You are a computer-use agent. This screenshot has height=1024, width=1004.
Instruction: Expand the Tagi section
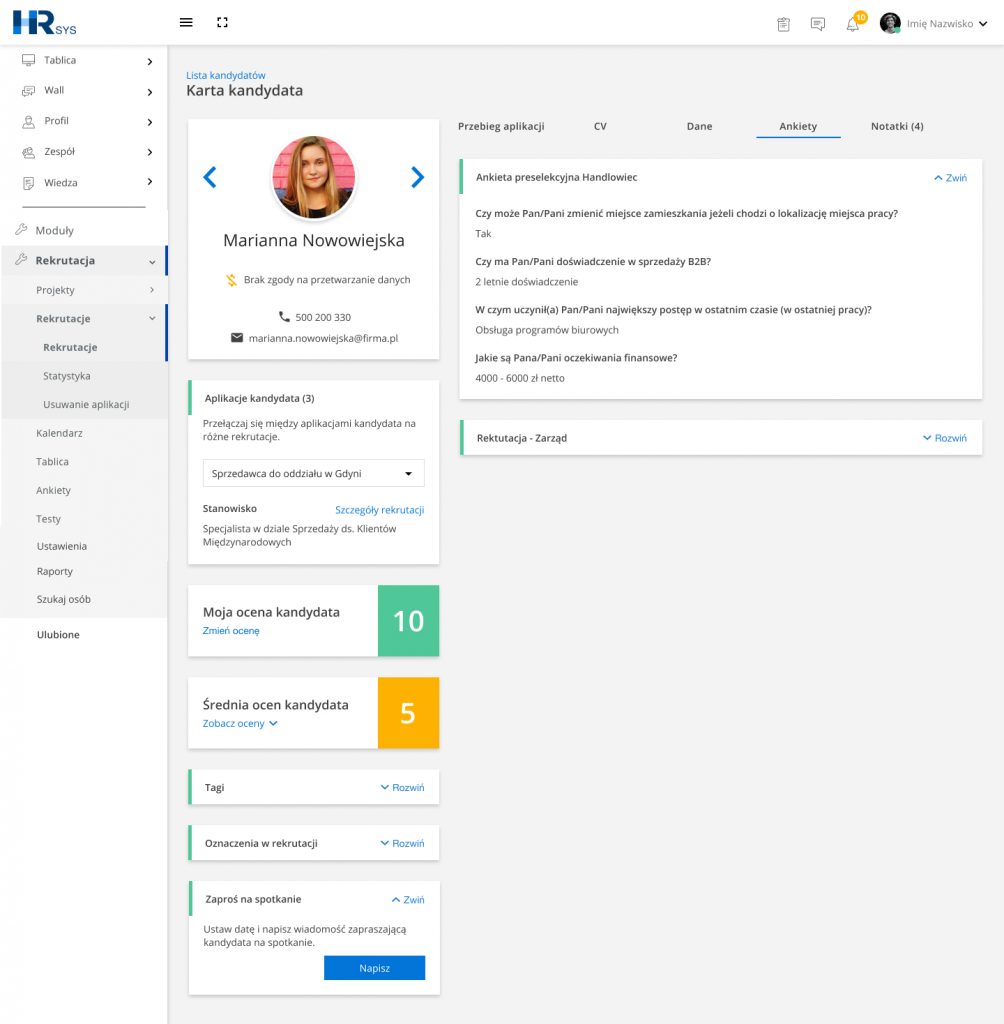(x=402, y=788)
